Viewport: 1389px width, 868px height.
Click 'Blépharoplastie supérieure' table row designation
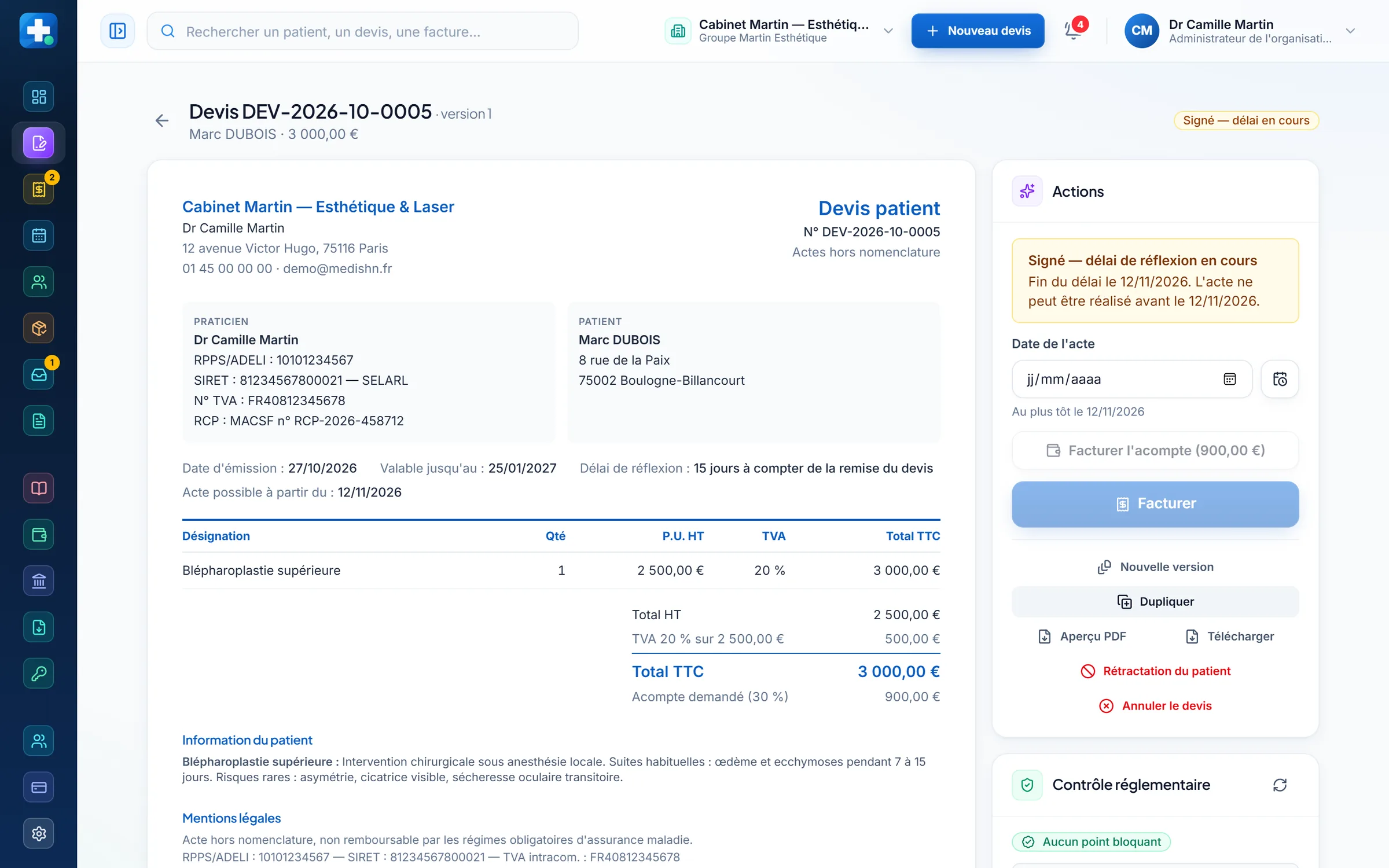click(261, 570)
